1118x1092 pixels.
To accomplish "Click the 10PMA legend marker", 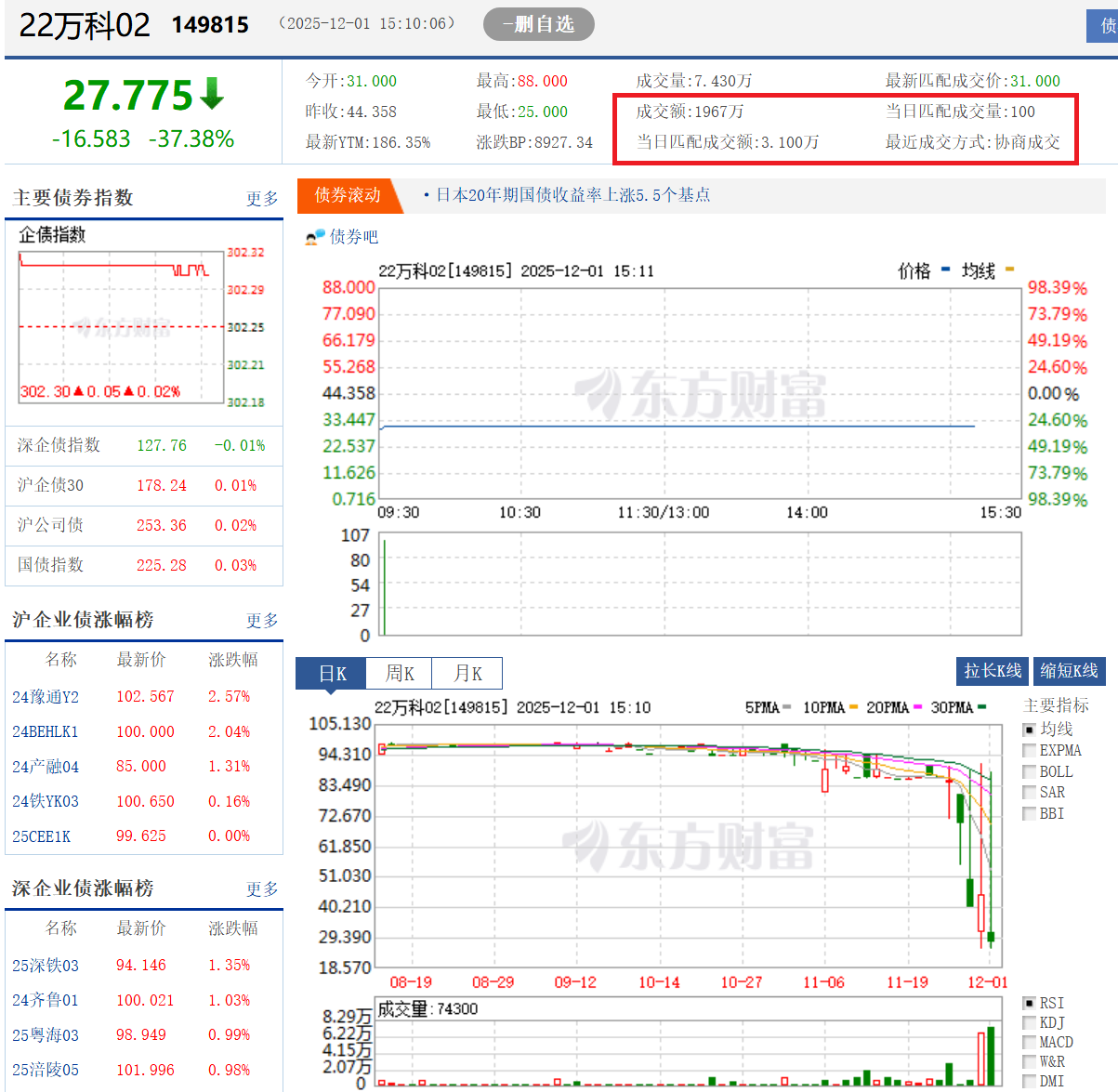I will (x=853, y=707).
